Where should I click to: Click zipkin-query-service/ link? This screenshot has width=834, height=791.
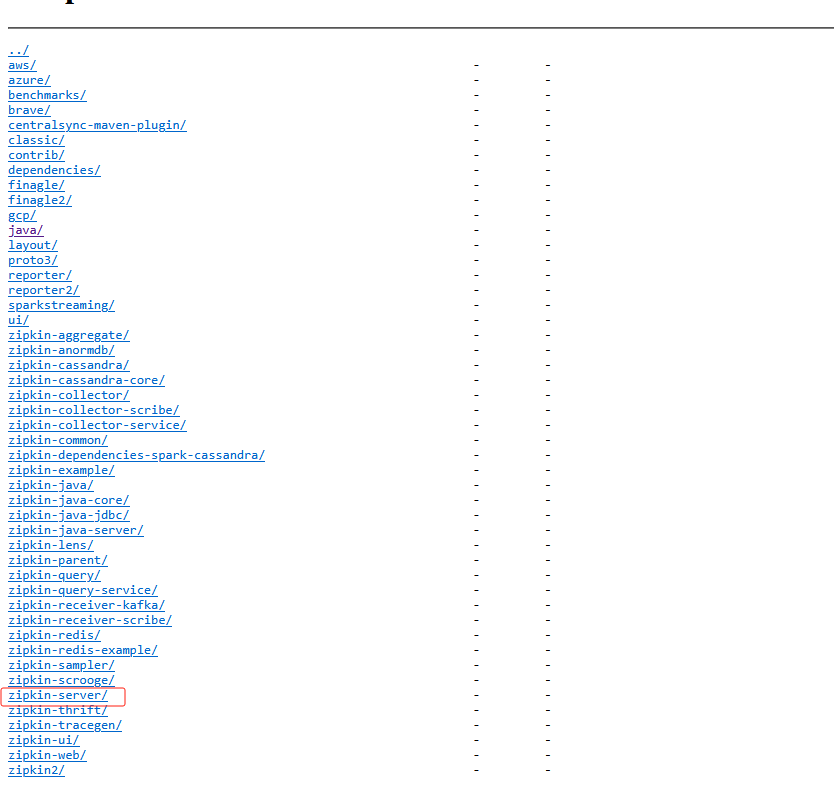pyautogui.click(x=83, y=590)
